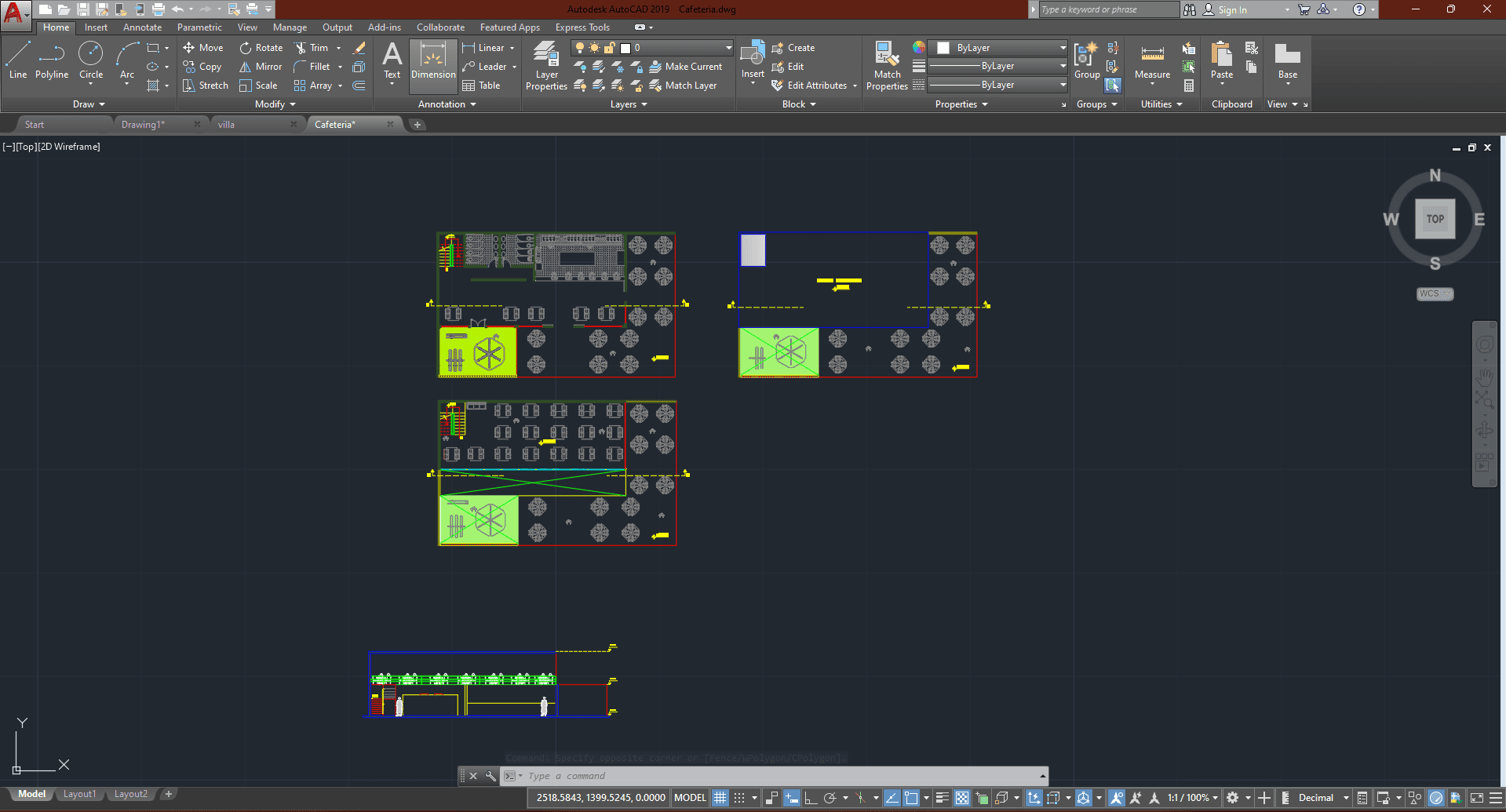The image size is (1506, 812).
Task: Toggle the drawing grid display
Action: pos(720,798)
